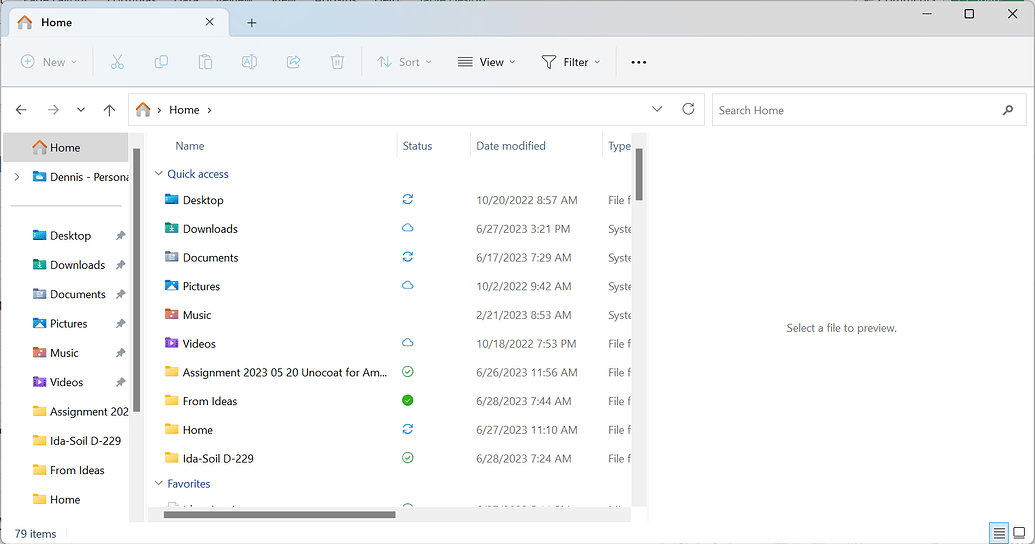Click the Paste clipboard icon
This screenshot has height=544, width=1035.
pyautogui.click(x=205, y=62)
